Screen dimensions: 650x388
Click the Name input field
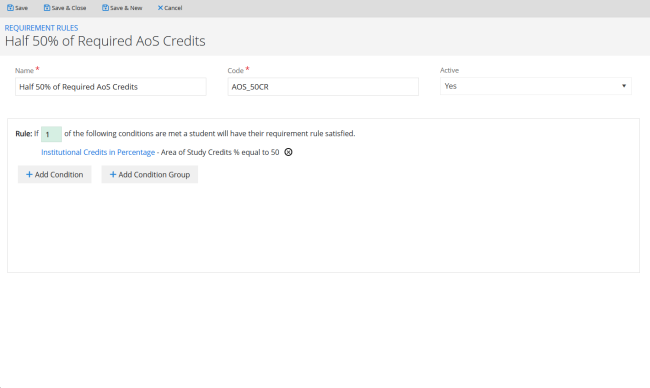pos(111,87)
